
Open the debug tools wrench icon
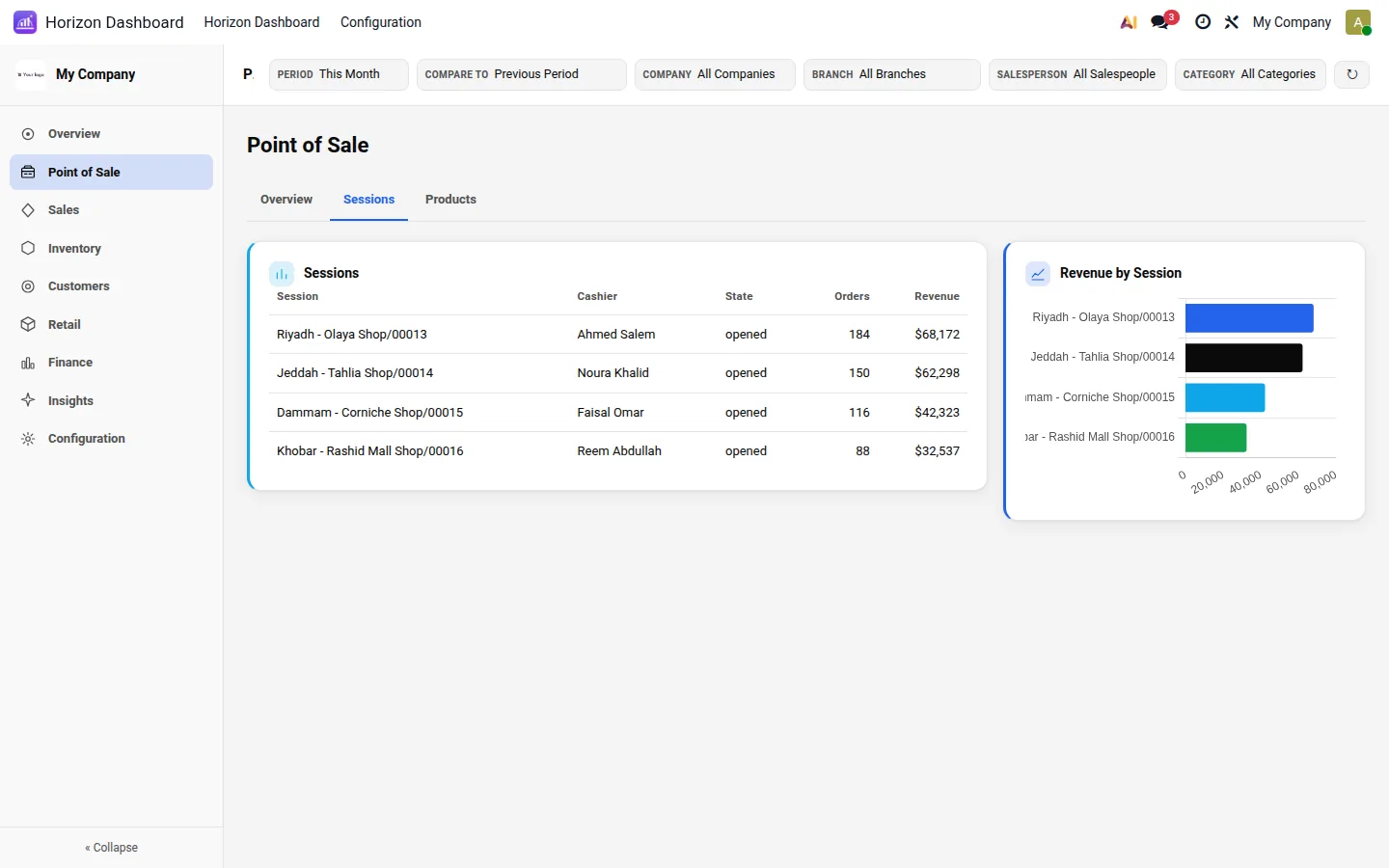[x=1232, y=22]
